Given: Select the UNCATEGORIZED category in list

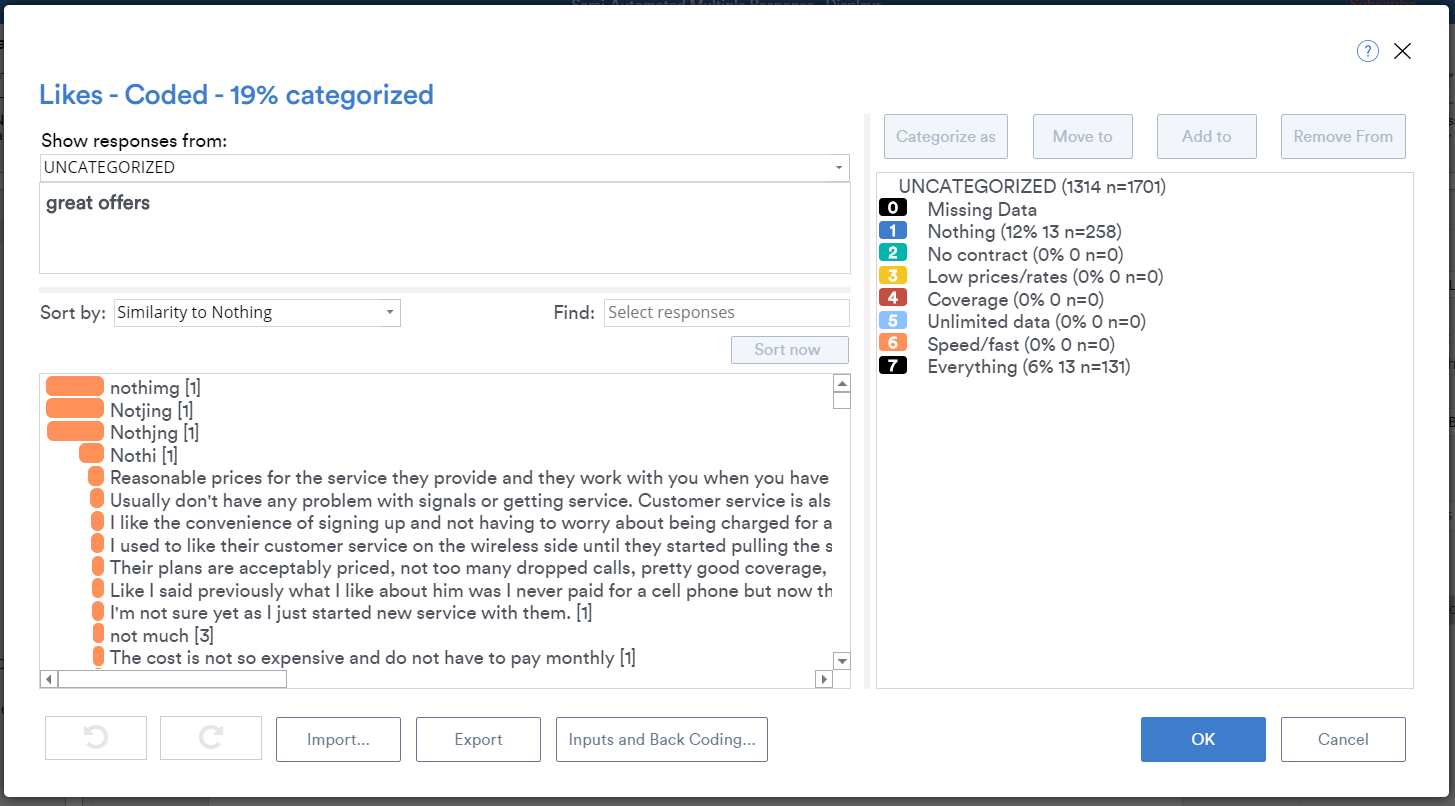Looking at the screenshot, I should [x=1031, y=186].
